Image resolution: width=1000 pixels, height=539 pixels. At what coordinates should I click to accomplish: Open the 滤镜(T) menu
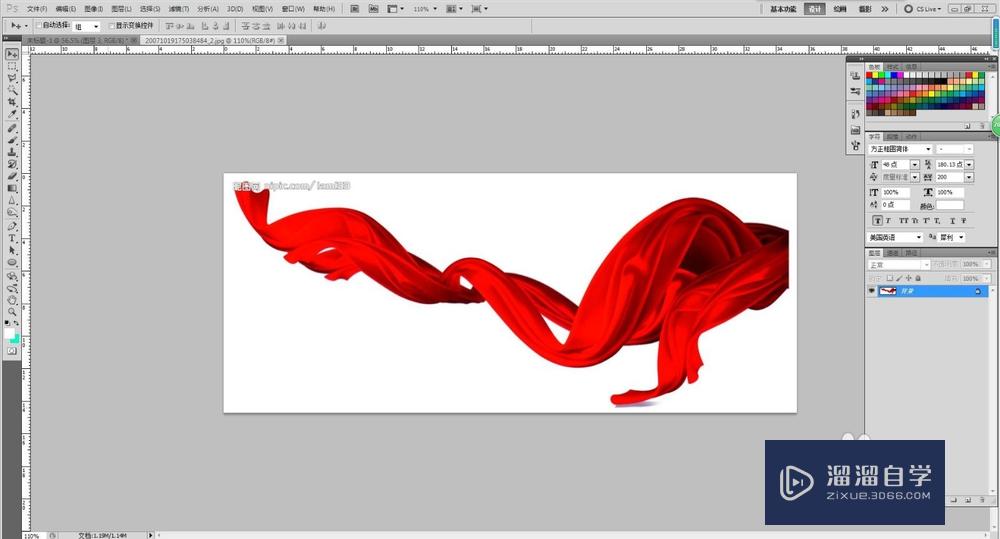click(x=179, y=8)
